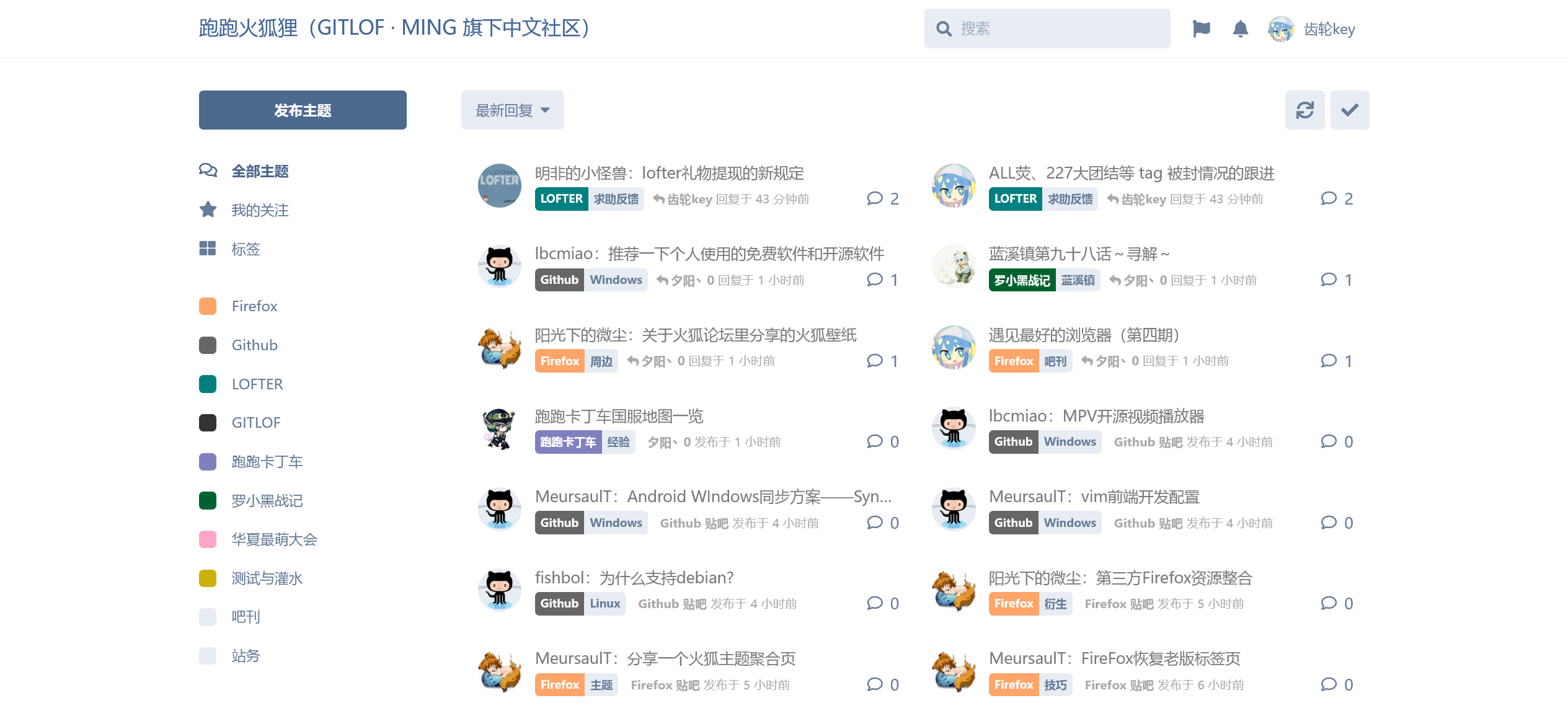Select the 我的关注 sidebar item
The height and width of the screenshot is (716, 1568).
244,210
